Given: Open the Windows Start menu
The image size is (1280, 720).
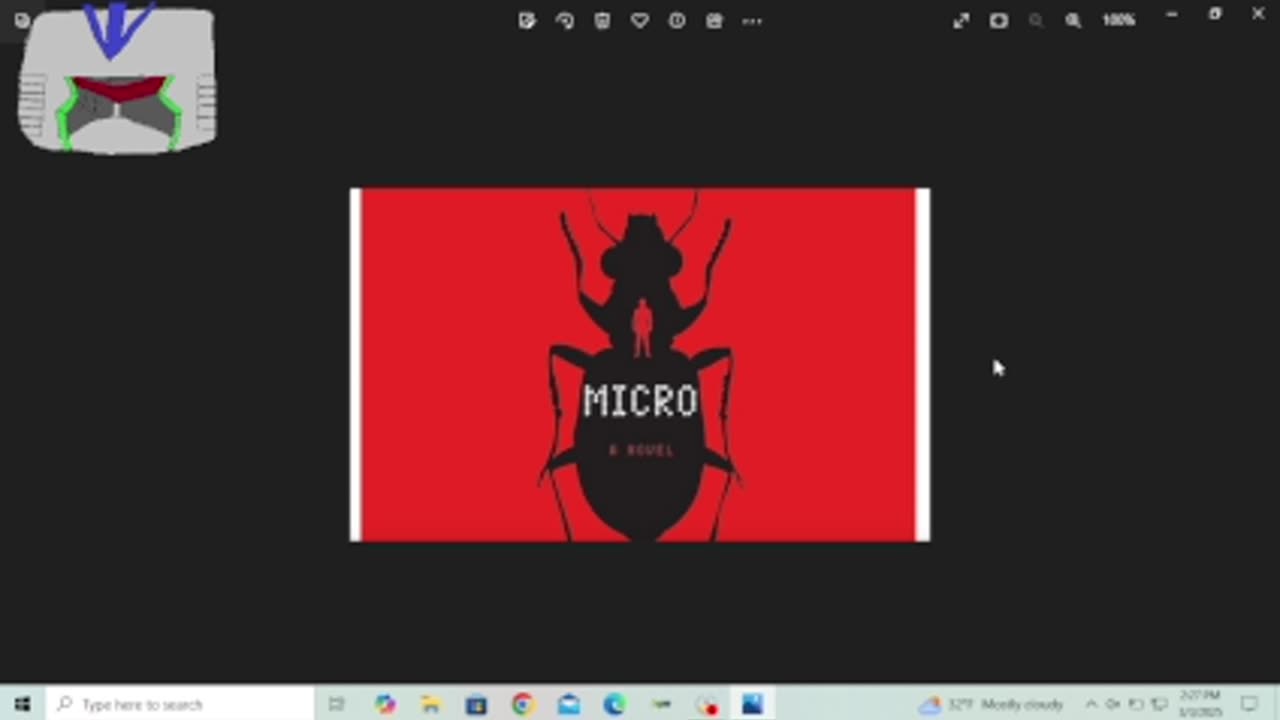Looking at the screenshot, I should point(22,704).
